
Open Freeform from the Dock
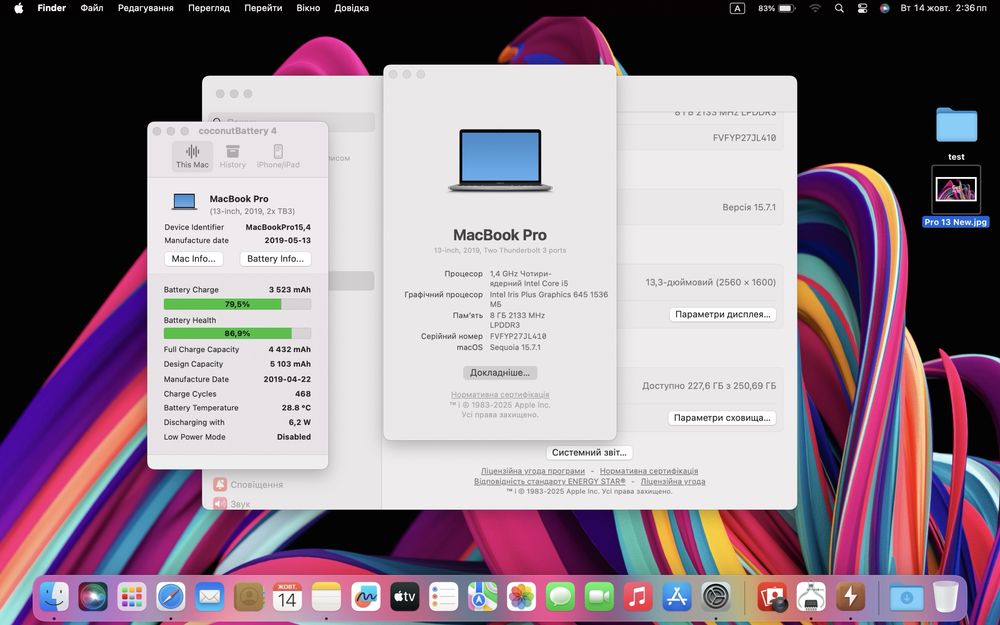365,597
